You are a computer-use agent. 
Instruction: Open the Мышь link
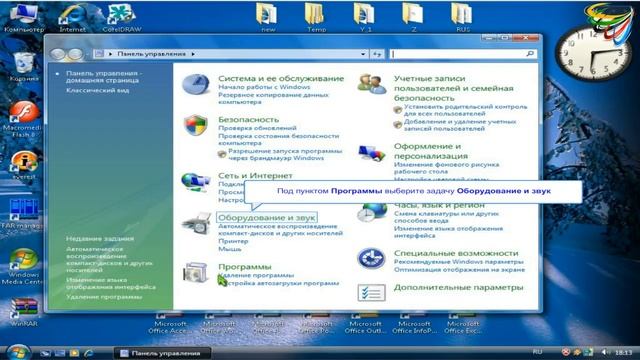(x=230, y=249)
